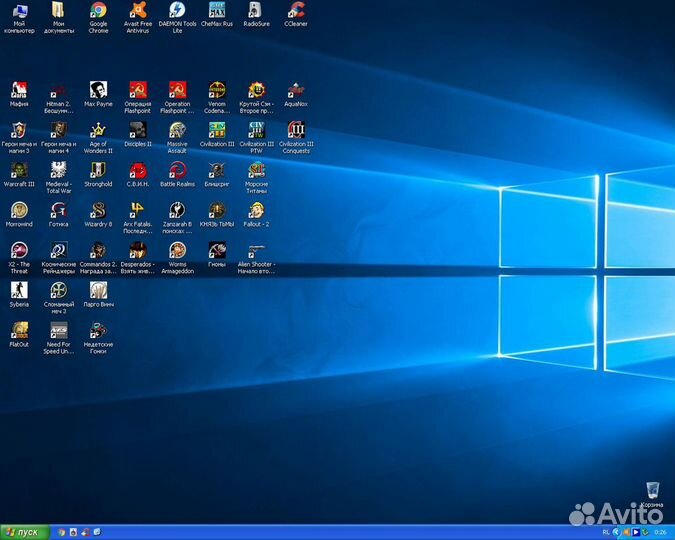Click the RU language indicator in tray
This screenshot has width=675, height=540.
coord(606,533)
